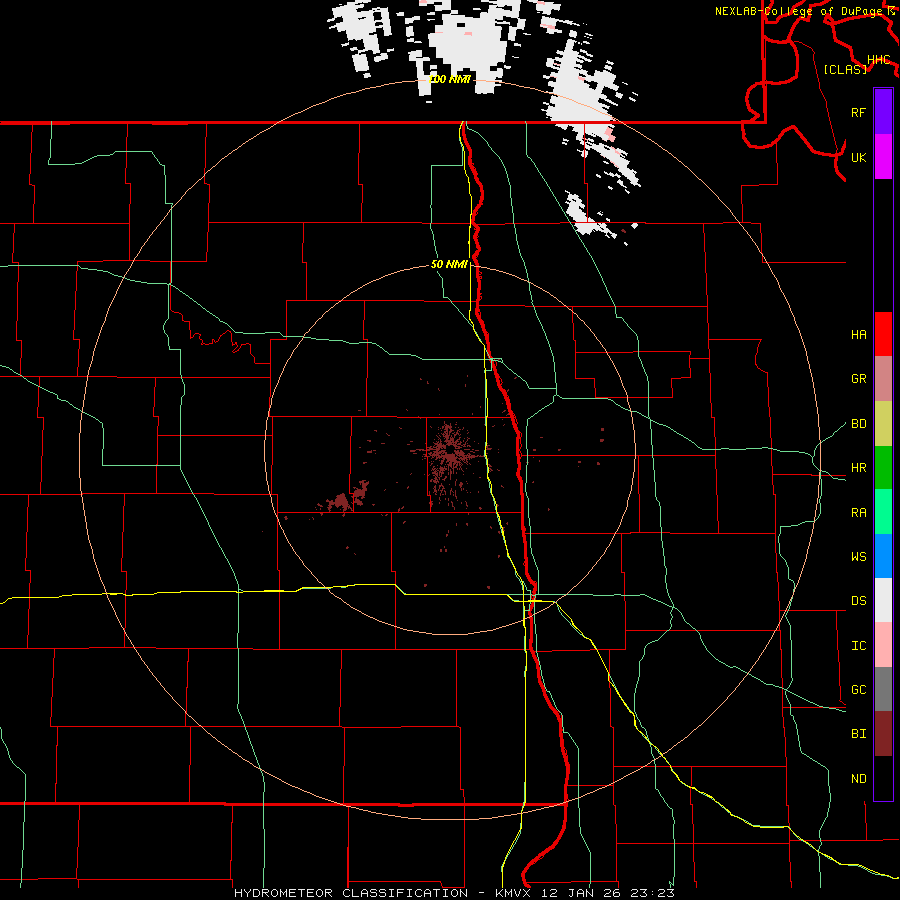The height and width of the screenshot is (900, 900).
Task: Click the 'KMVX' radar site identifier
Action: (x=516, y=893)
